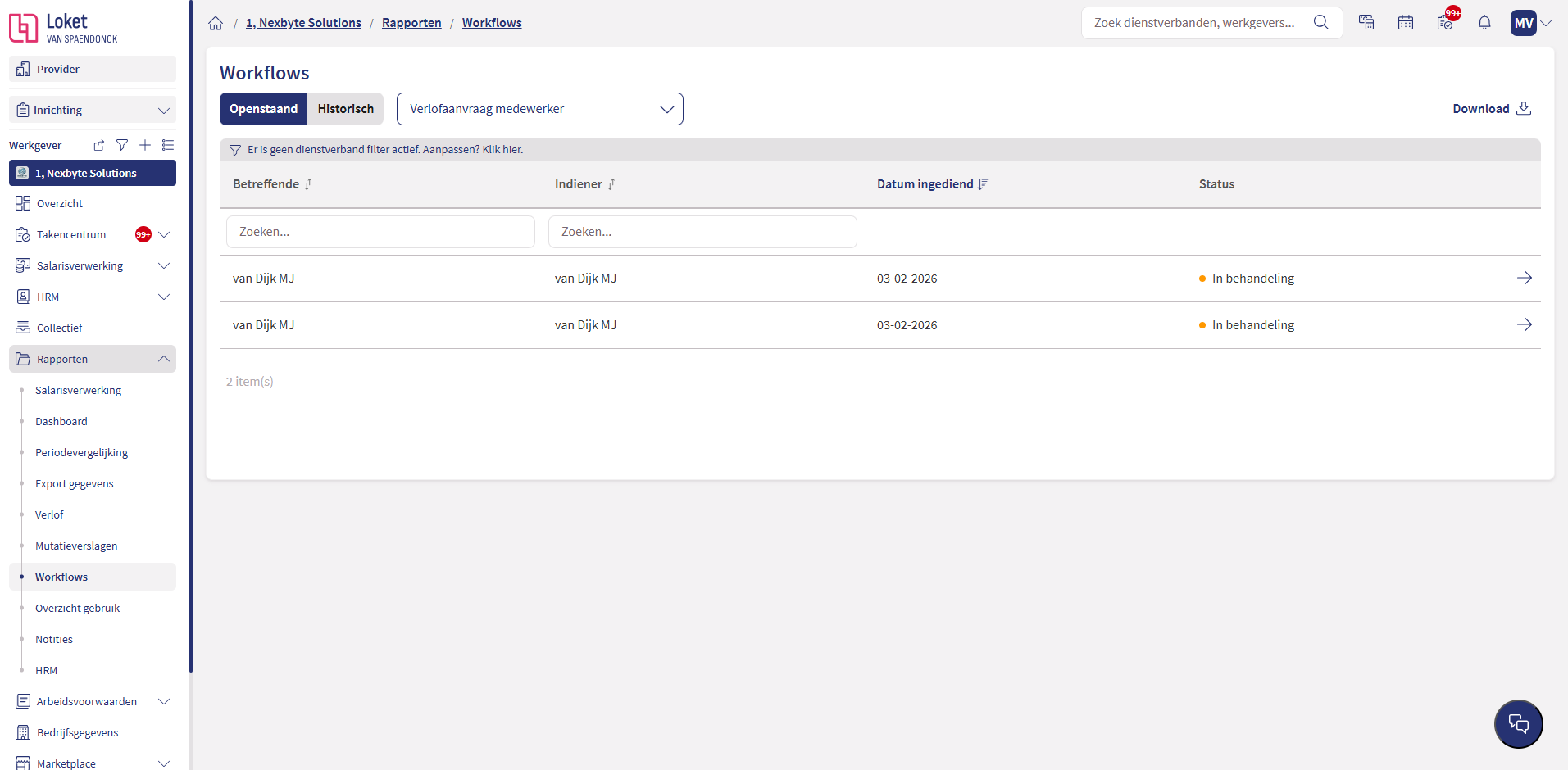
Task: Click the Download button
Action: click(x=1491, y=109)
